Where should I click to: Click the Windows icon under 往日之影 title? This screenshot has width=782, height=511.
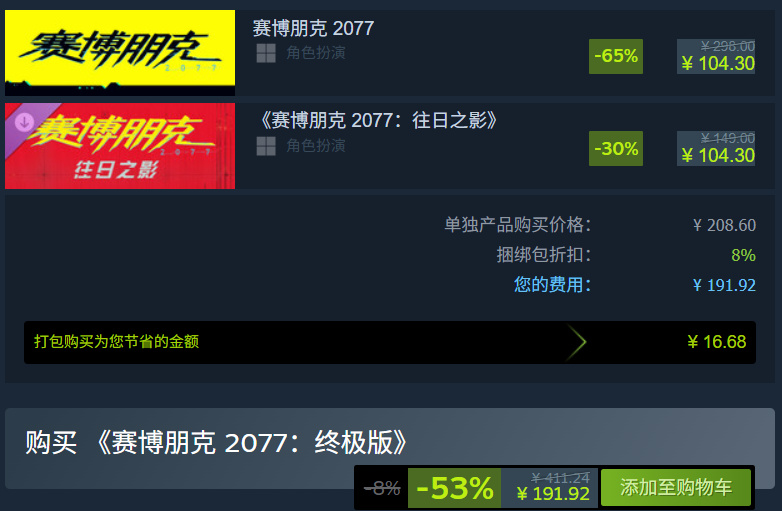click(266, 146)
